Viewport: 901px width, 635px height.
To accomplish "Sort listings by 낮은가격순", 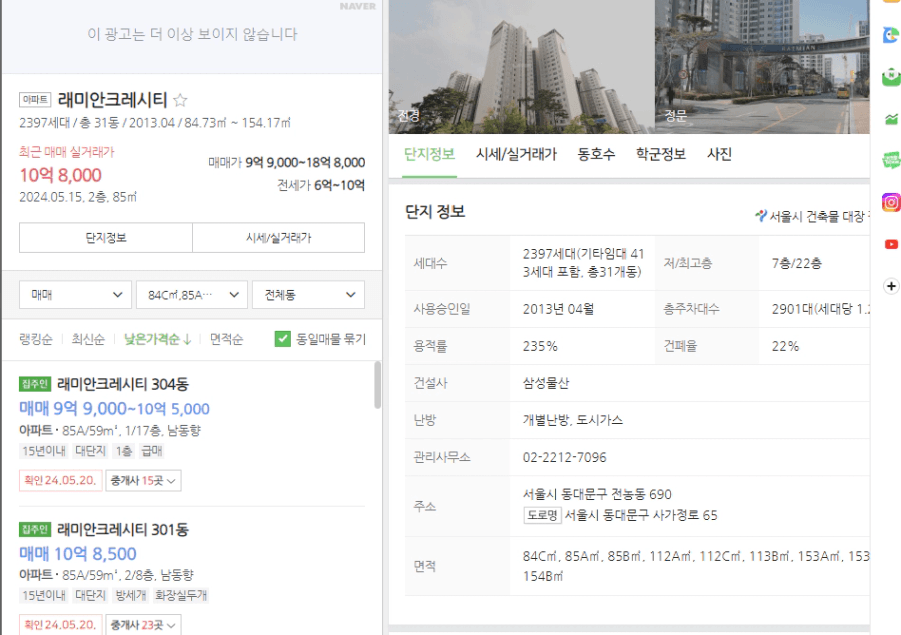I will point(157,339).
